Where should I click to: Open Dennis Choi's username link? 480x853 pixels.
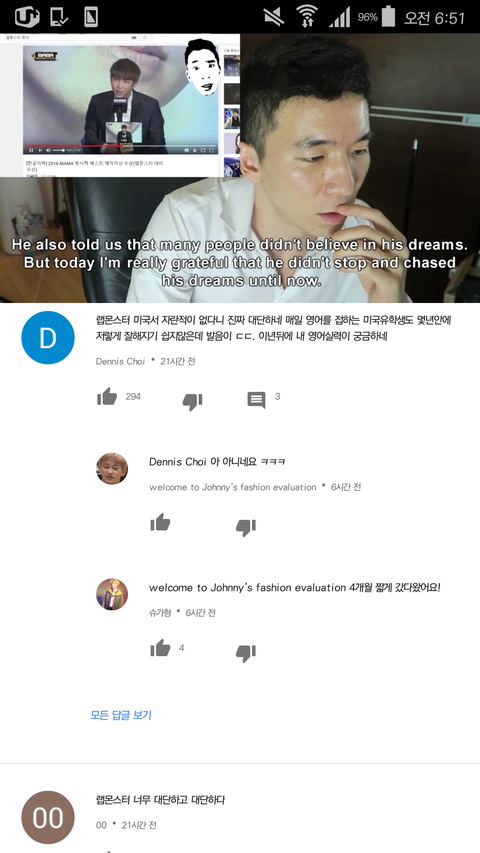coord(120,361)
